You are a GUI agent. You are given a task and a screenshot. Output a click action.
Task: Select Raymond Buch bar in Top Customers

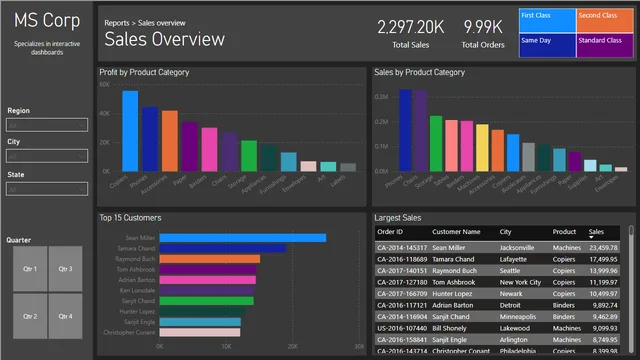click(x=210, y=259)
